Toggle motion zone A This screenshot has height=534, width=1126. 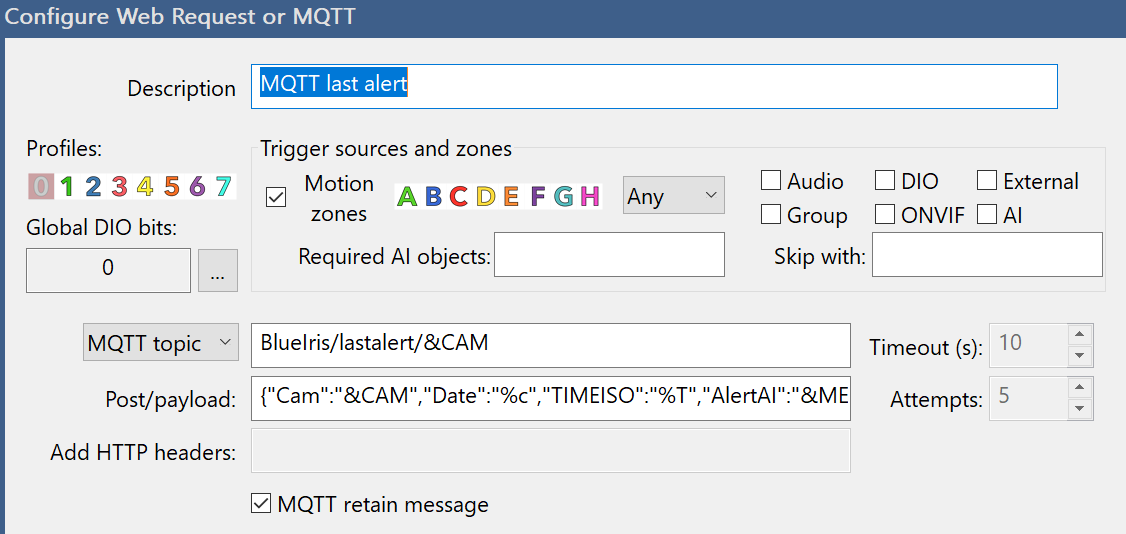407,196
